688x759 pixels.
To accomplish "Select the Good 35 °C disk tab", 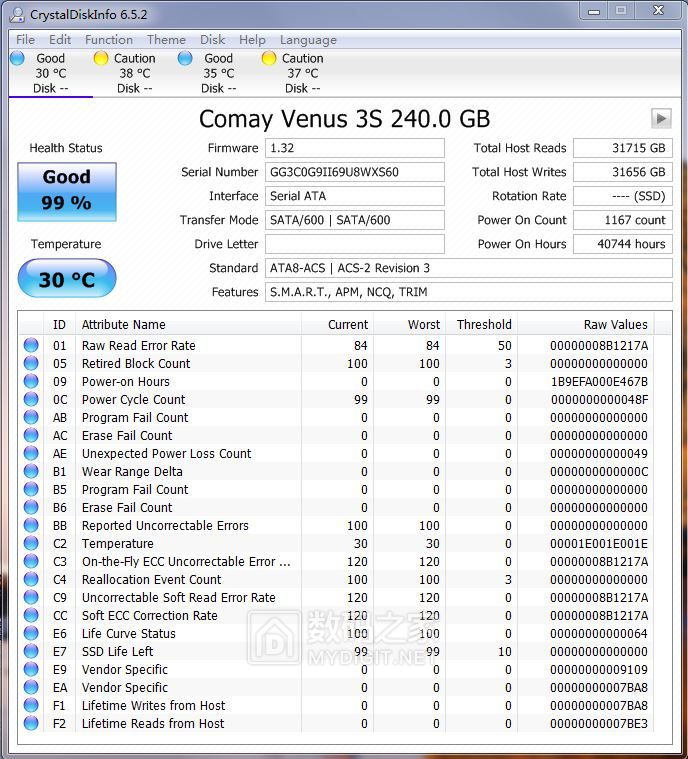I will point(218,73).
